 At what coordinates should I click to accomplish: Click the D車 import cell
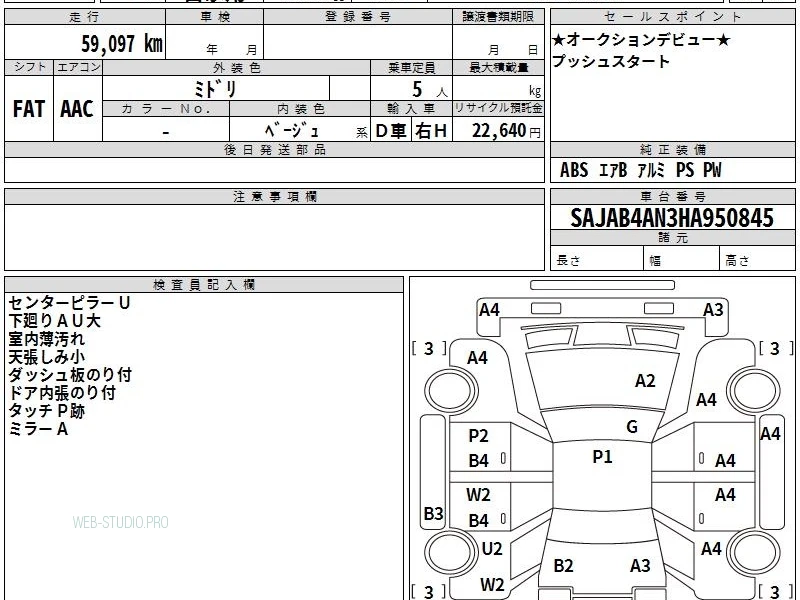tap(391, 131)
